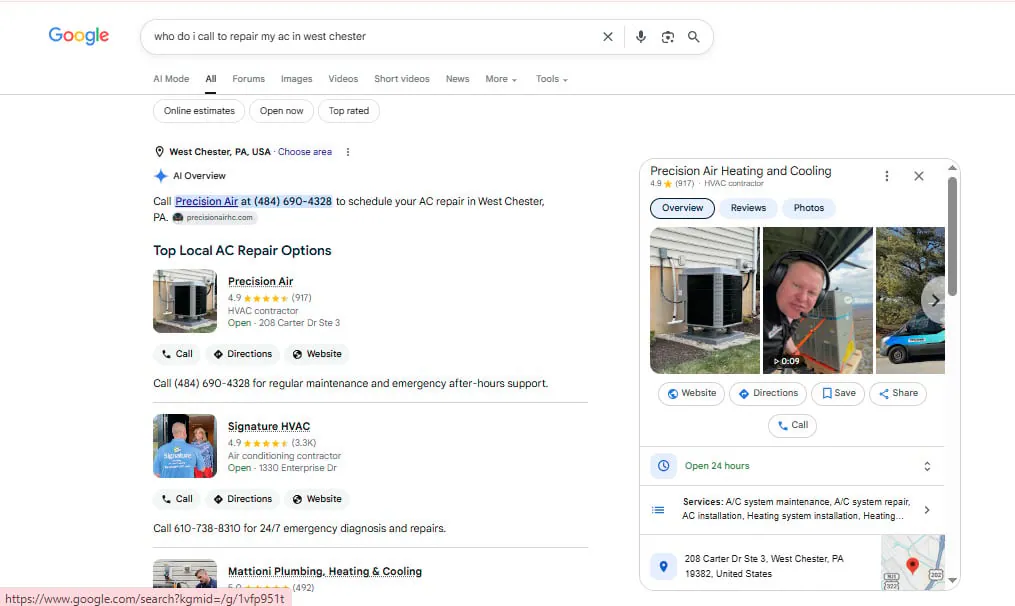The image size is (1015, 606).
Task: Open Precision Air listing thumbnail image
Action: [185, 301]
